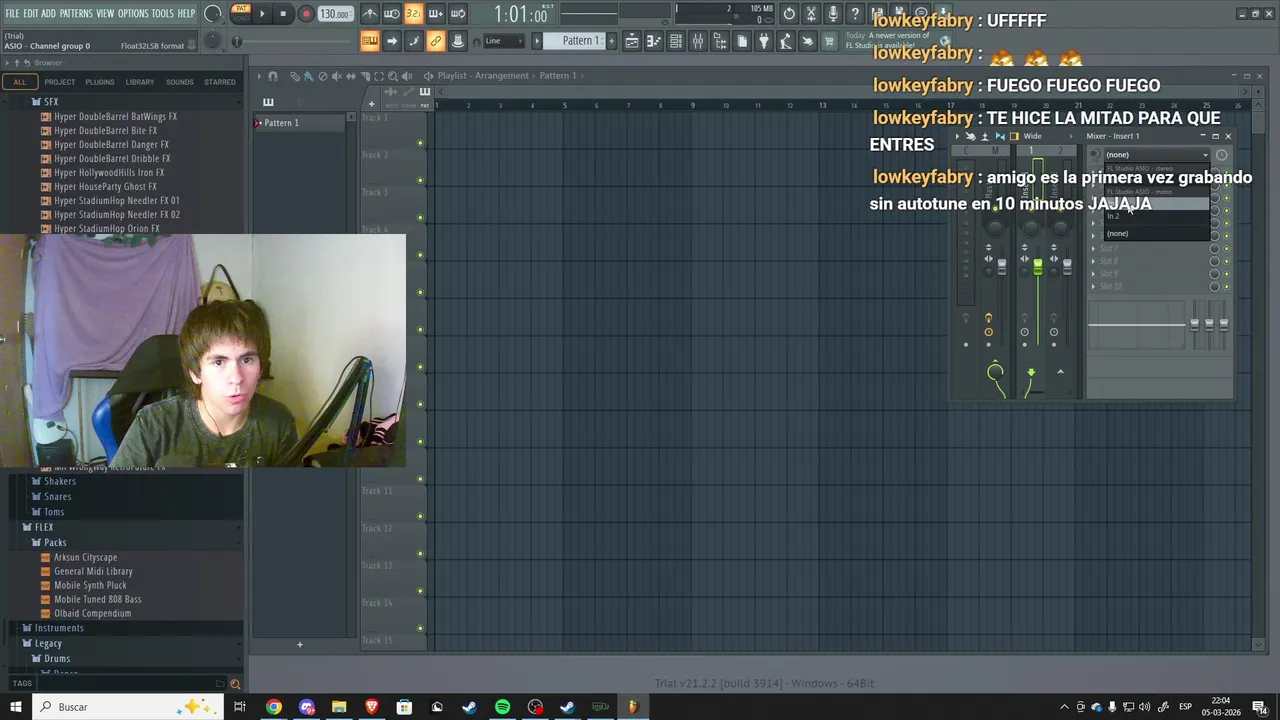The image size is (1280, 720).
Task: Select Mobile Tuned 808 Bass pack
Action: pyautogui.click(x=91, y=599)
